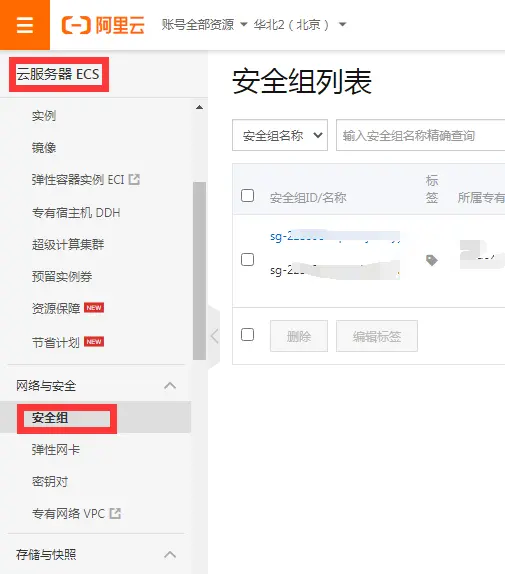Open the 华北2（北京）region dropdown
505x574 pixels.
(x=300, y=25)
